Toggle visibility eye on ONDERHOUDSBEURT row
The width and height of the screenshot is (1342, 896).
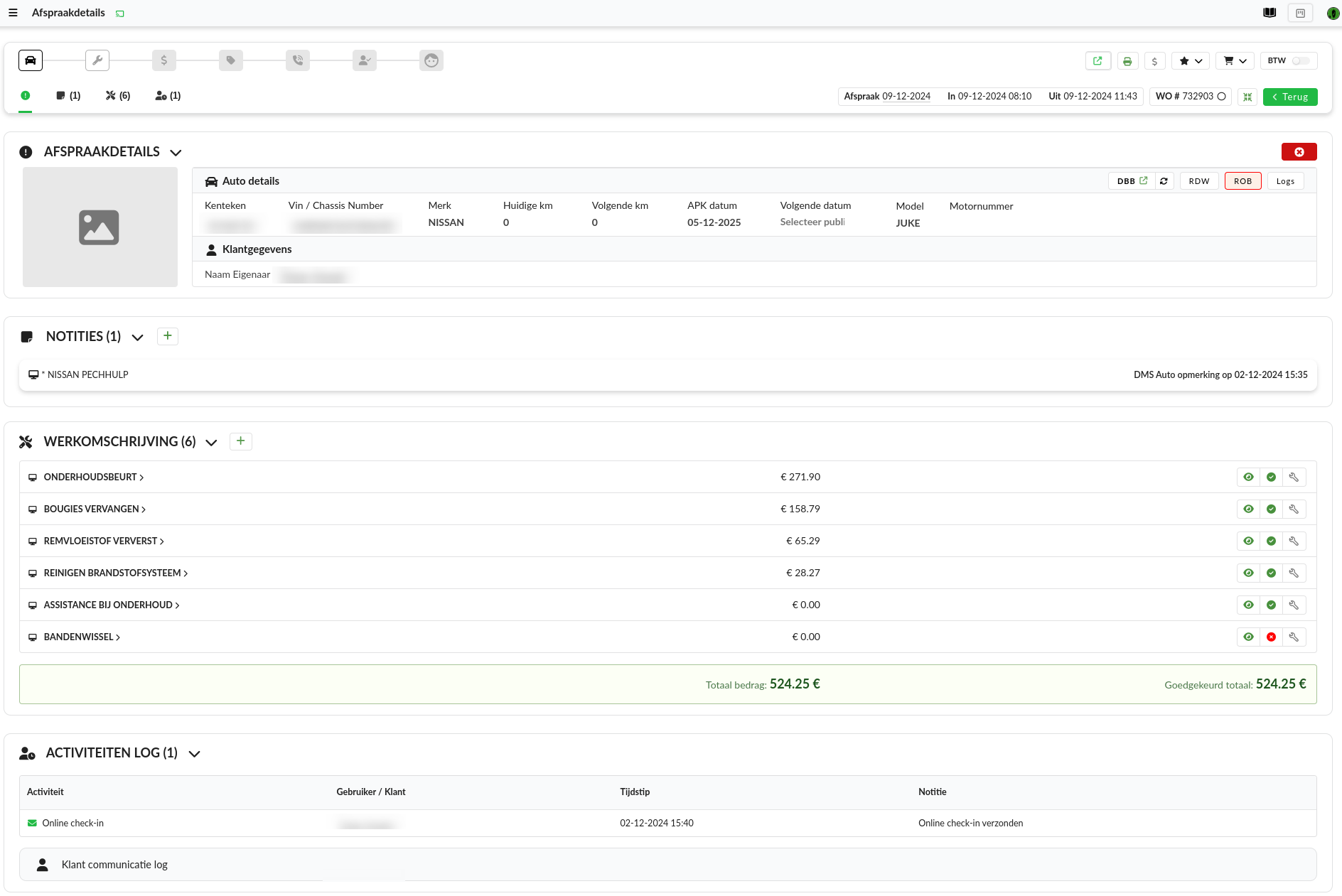point(1248,477)
